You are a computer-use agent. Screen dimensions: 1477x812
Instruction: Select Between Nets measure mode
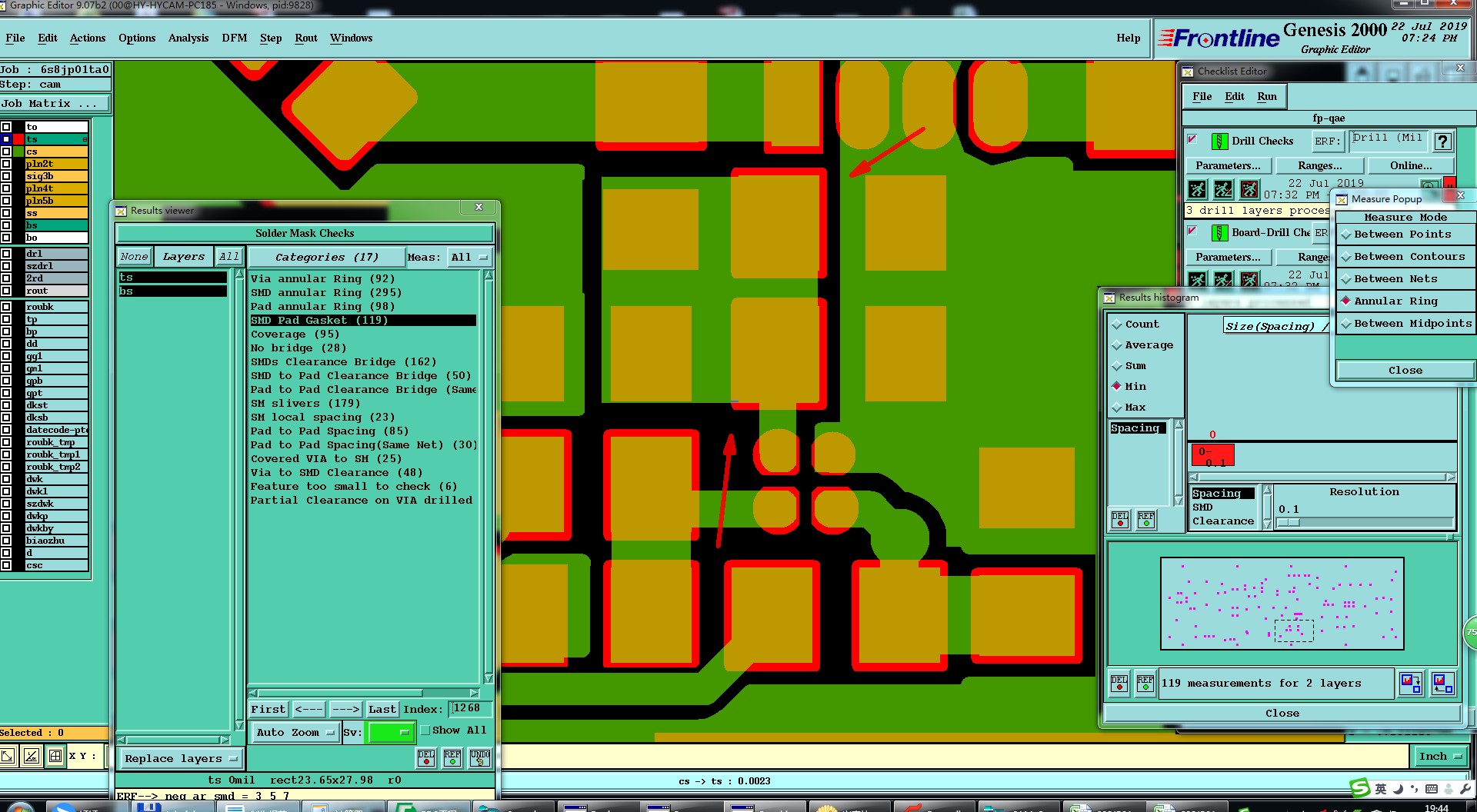[x=1405, y=279]
